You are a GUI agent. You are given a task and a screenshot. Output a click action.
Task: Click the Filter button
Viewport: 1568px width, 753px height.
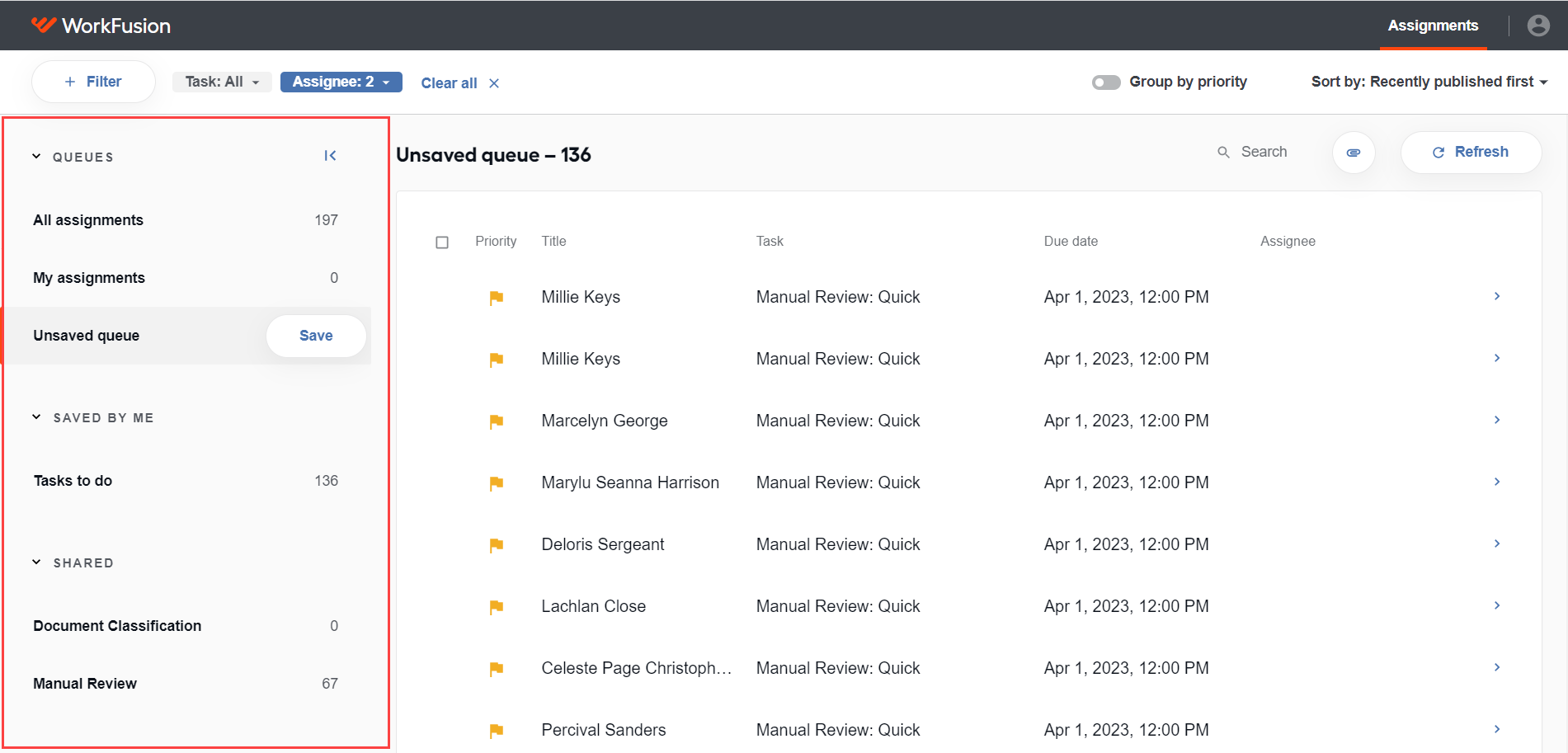coord(93,82)
